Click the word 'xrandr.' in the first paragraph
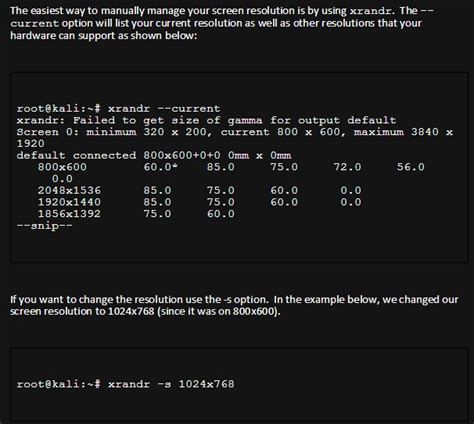Viewport: 474px width, 424px height. 372,11
